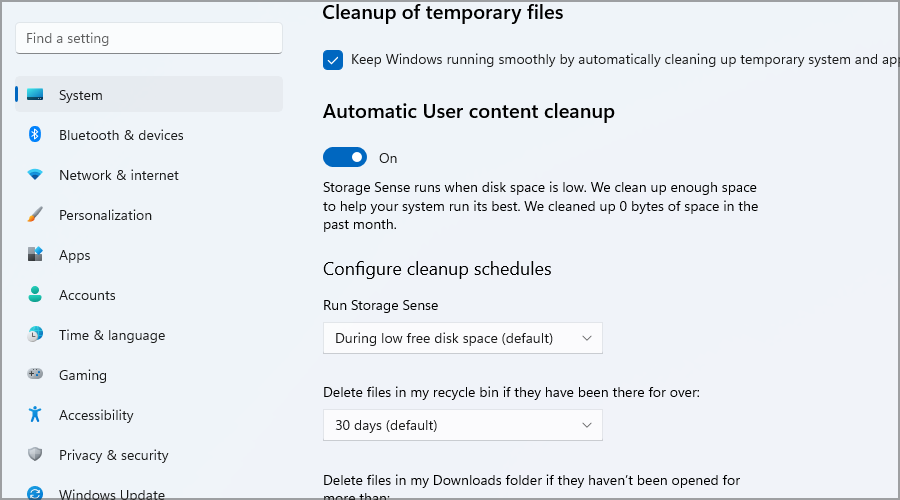Click the Network & internet wifi icon
This screenshot has height=500, width=900.
click(36, 175)
